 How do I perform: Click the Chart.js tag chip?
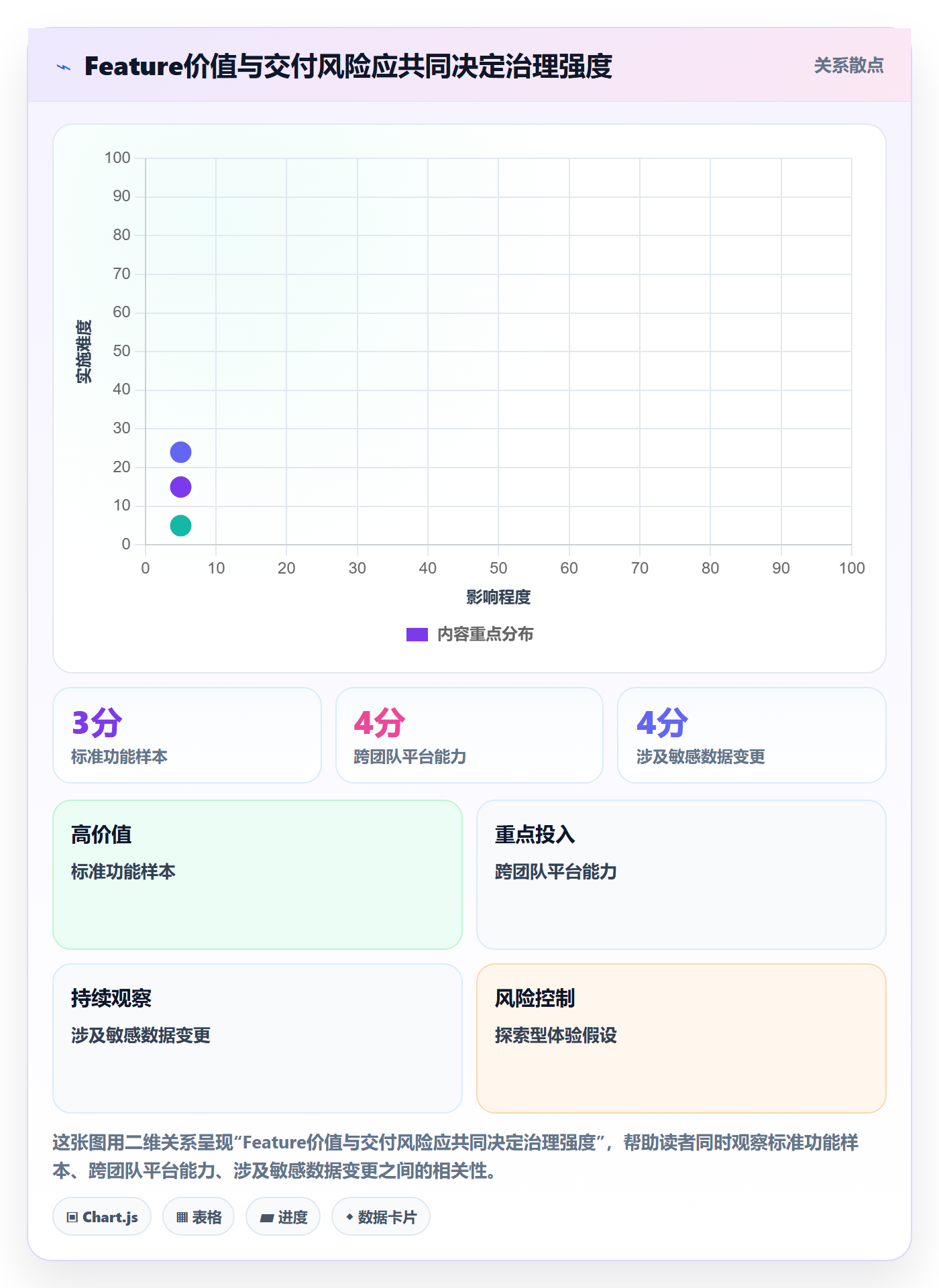(x=102, y=1217)
